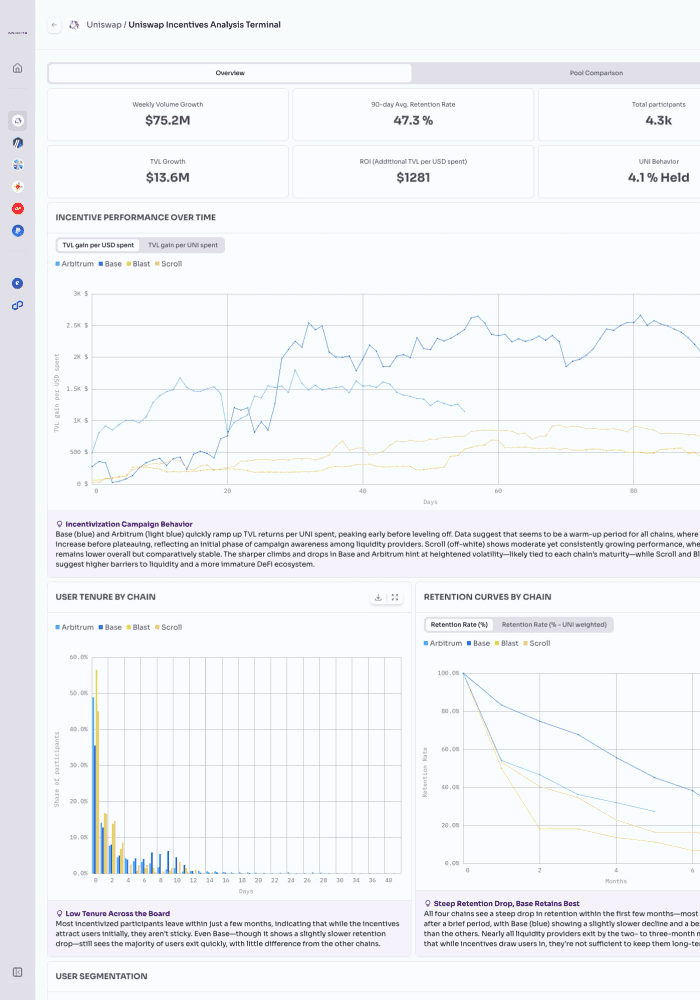Open the dark blue round icon above Polygon
The image size is (700, 1000).
tap(18, 283)
